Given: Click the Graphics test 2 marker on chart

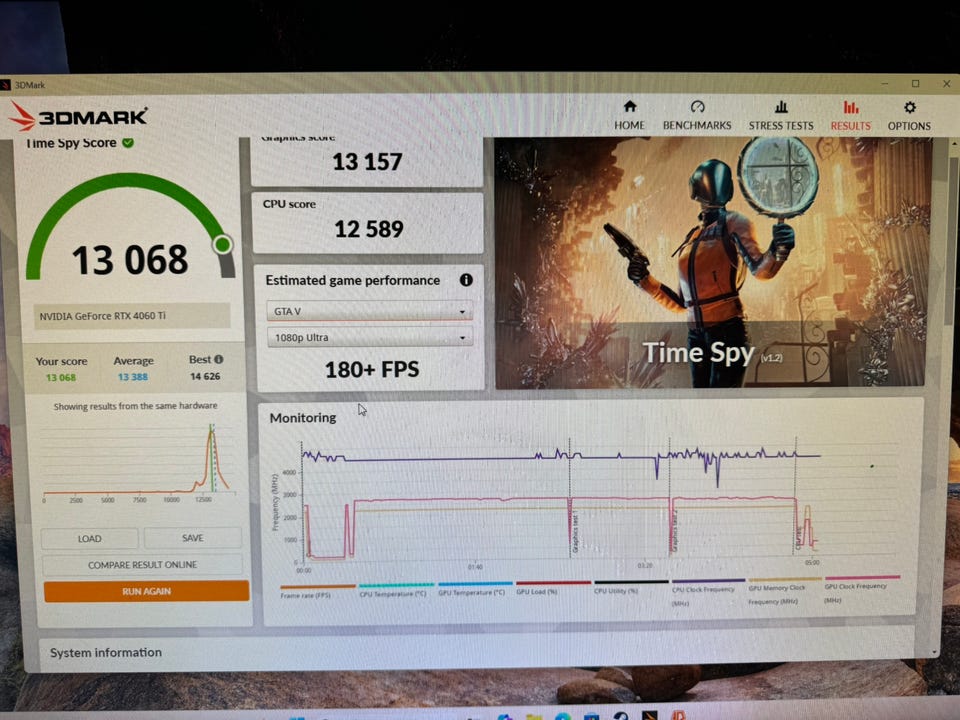Looking at the screenshot, I should coord(674,530).
